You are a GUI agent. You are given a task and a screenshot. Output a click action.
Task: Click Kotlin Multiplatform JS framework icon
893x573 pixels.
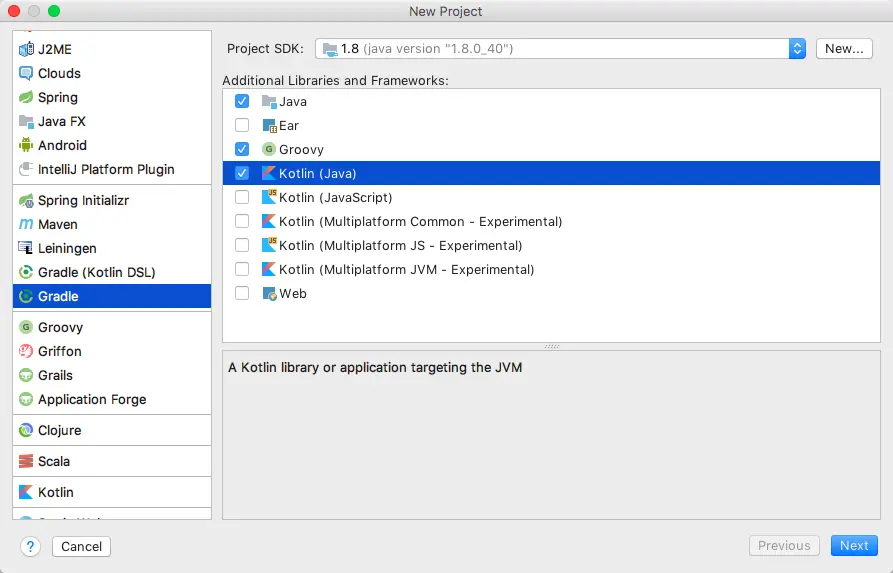pyautogui.click(x=269, y=245)
